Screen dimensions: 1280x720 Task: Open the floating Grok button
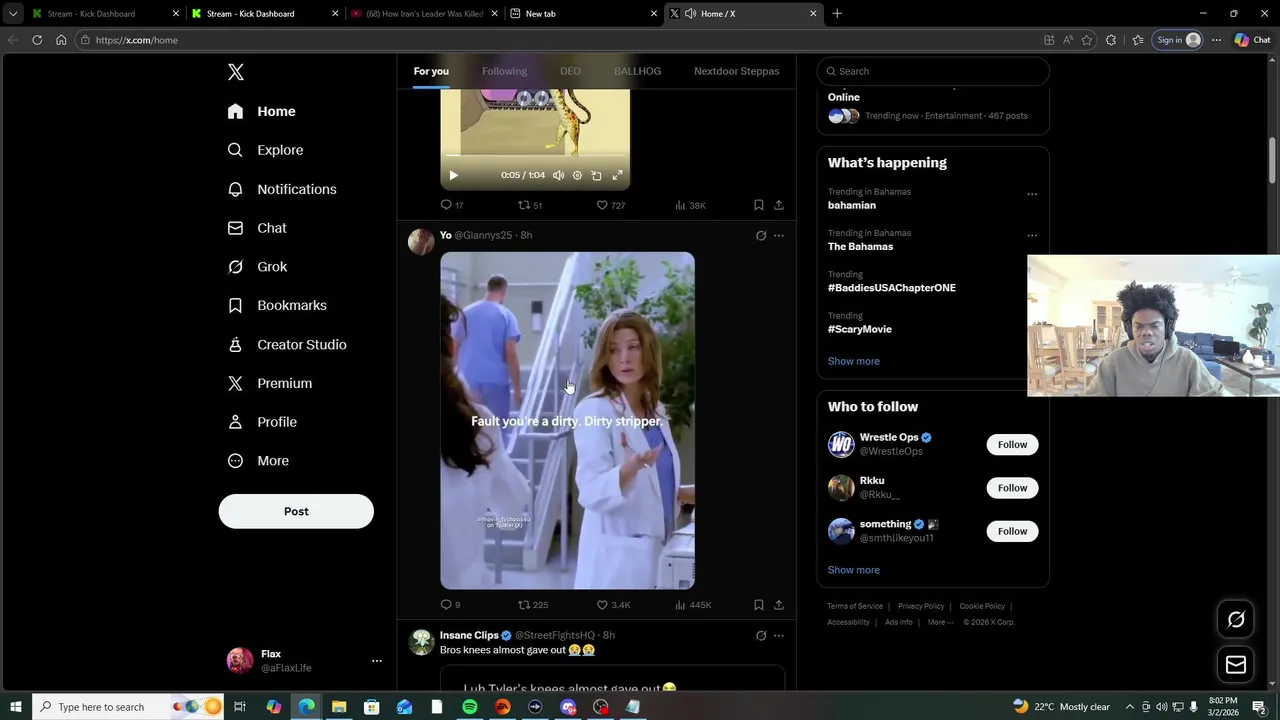click(1236, 620)
